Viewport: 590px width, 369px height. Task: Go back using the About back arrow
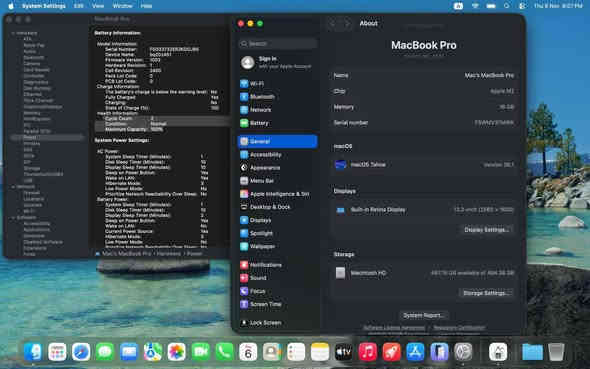click(333, 24)
